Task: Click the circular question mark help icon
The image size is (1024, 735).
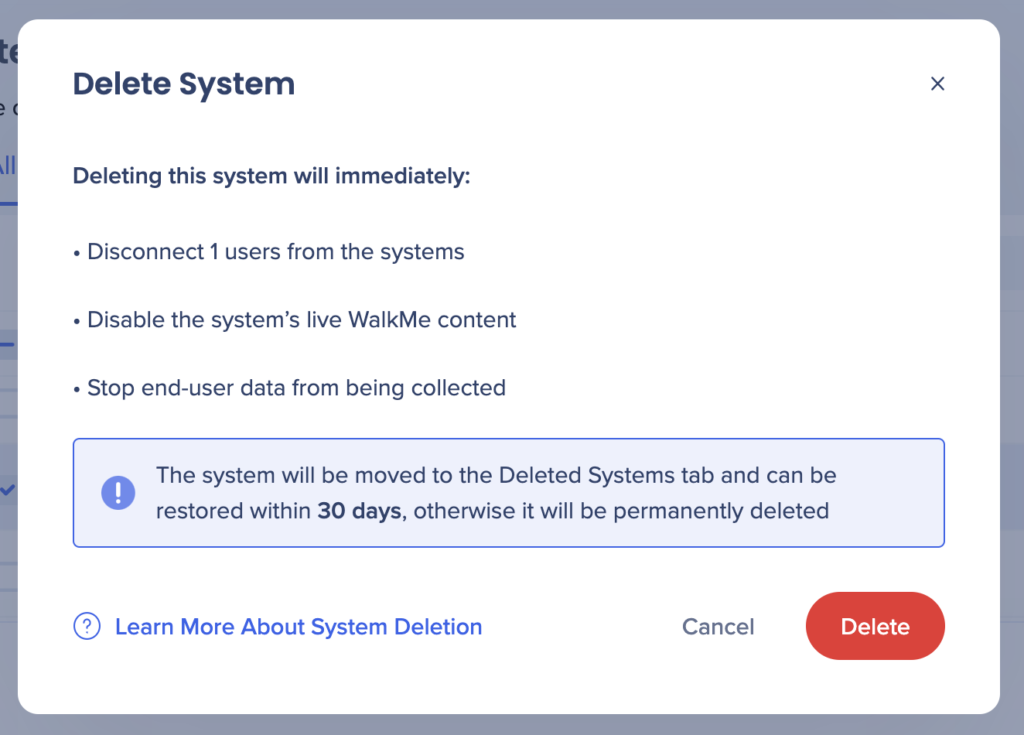Action: coord(87,626)
